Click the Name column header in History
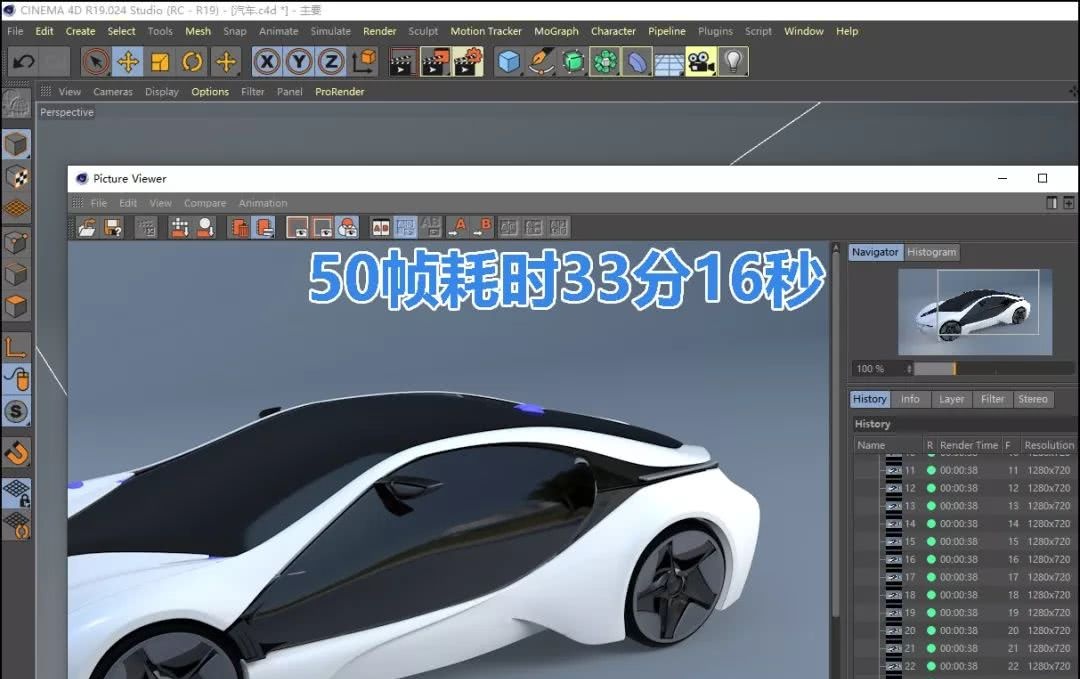 pos(887,445)
